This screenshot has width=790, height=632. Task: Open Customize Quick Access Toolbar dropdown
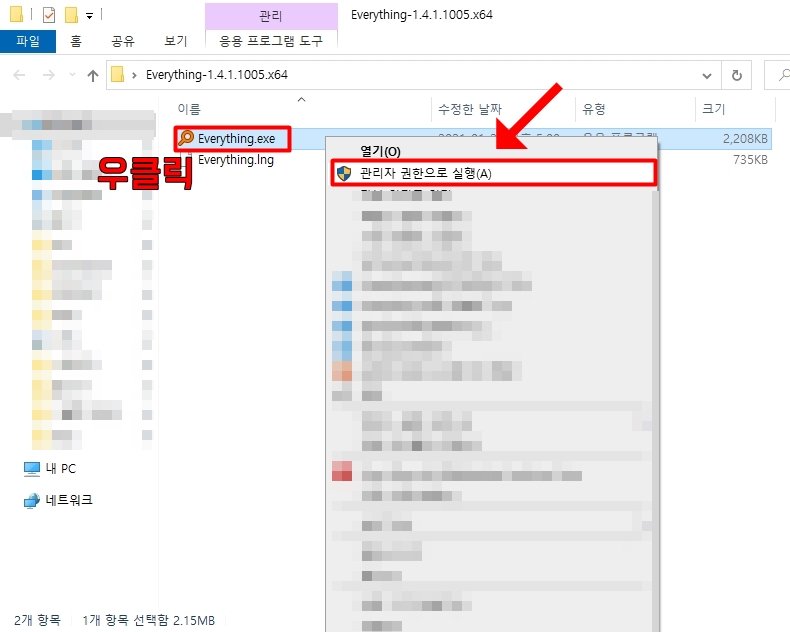(x=89, y=16)
